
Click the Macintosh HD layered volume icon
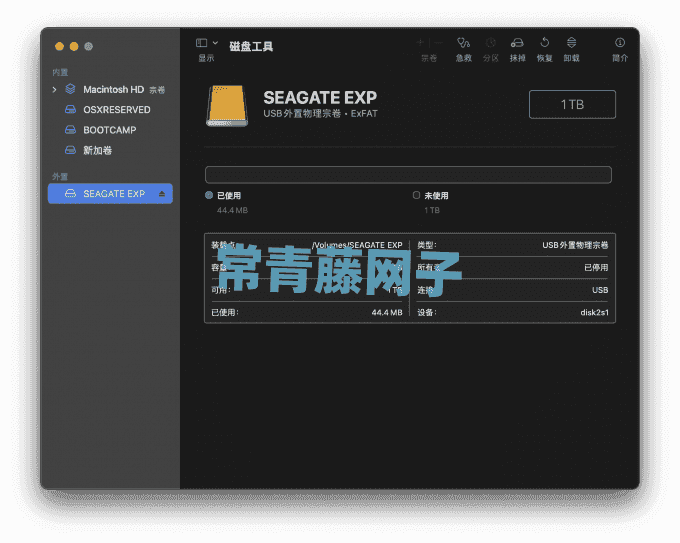[x=70, y=89]
